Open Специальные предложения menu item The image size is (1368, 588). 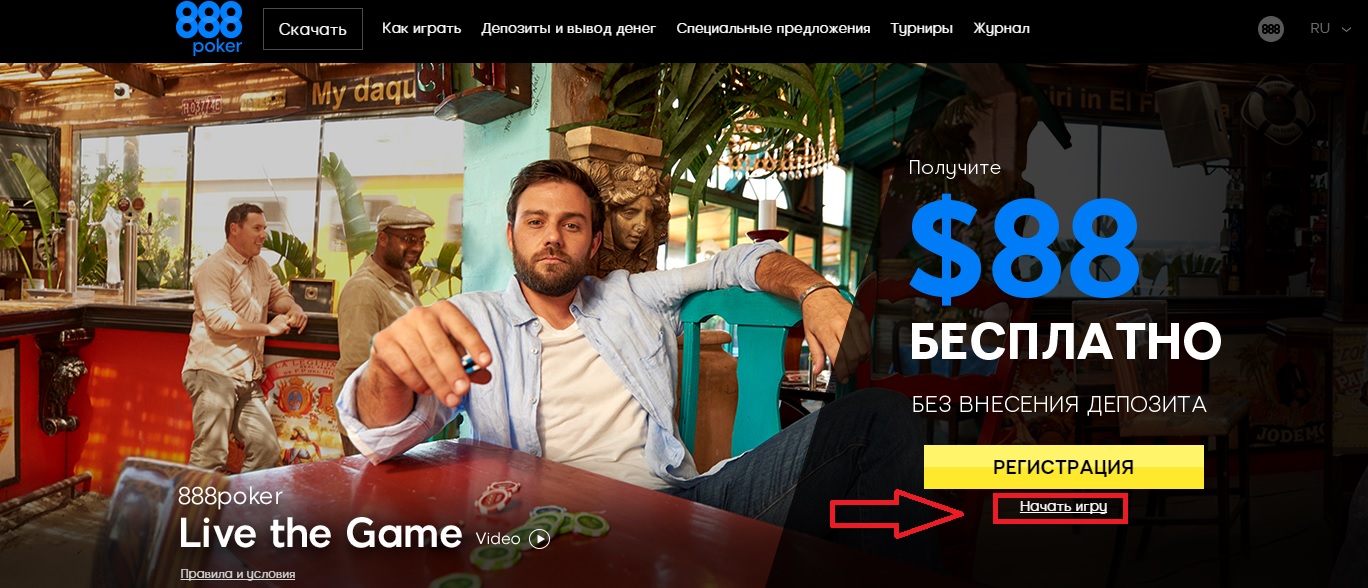[x=773, y=28]
